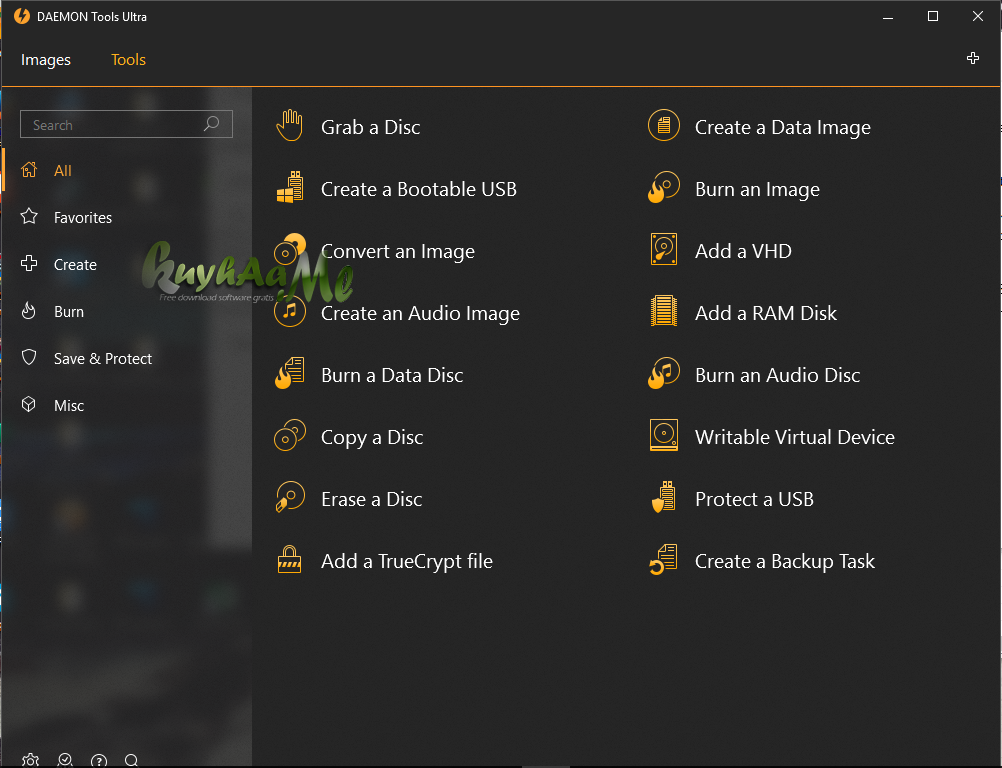Open settings via the gear icon
The width and height of the screenshot is (1002, 768).
click(30, 760)
